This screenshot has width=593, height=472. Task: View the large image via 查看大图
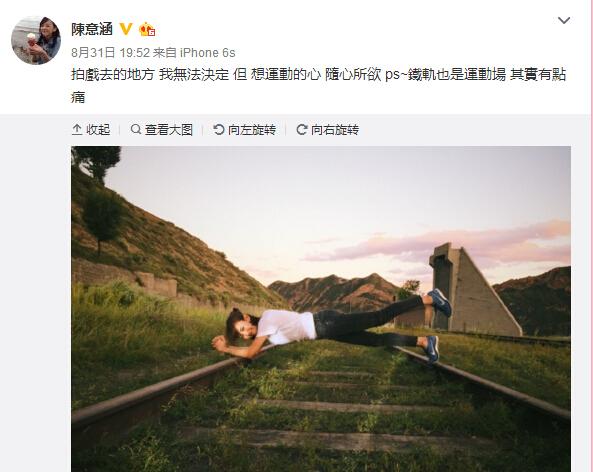click(x=162, y=130)
